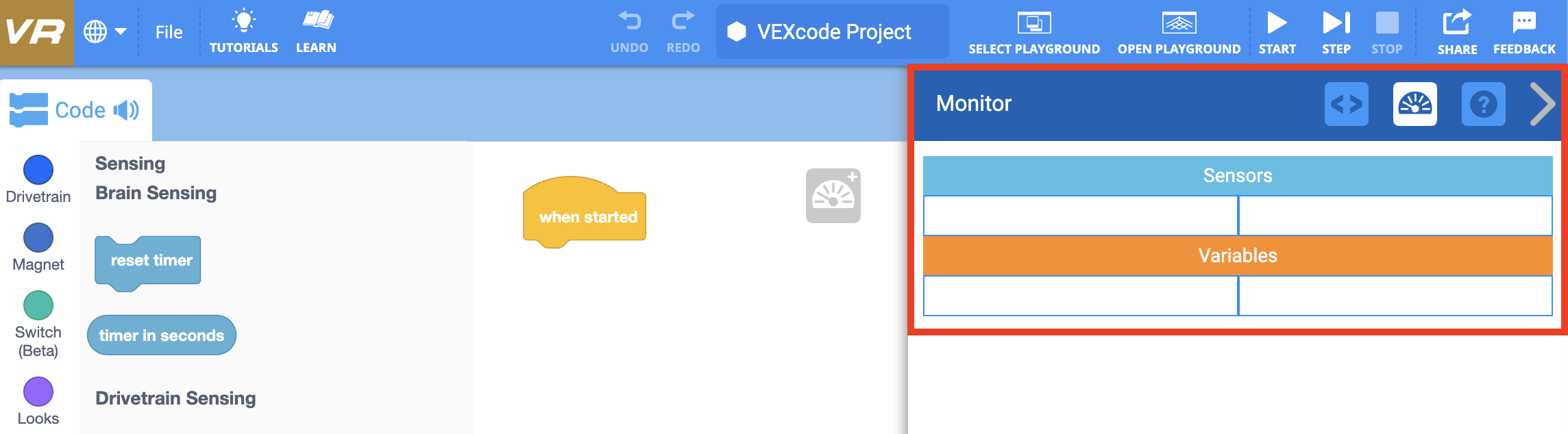Select the Code tab
This screenshot has width=1568, height=434.
75,110
